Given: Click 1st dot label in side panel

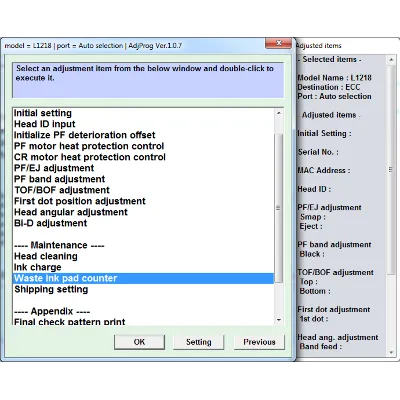Looking at the screenshot, I should point(313,319).
